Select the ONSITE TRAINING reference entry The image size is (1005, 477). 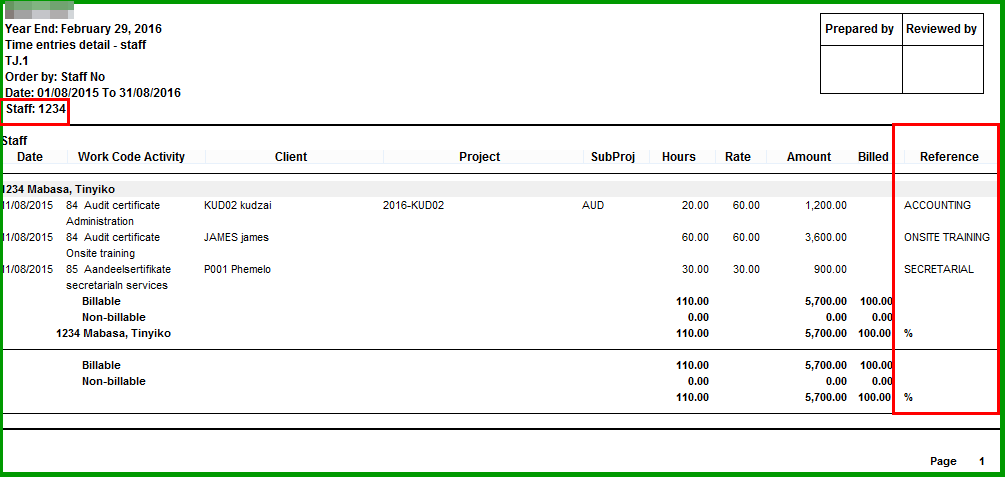click(946, 237)
